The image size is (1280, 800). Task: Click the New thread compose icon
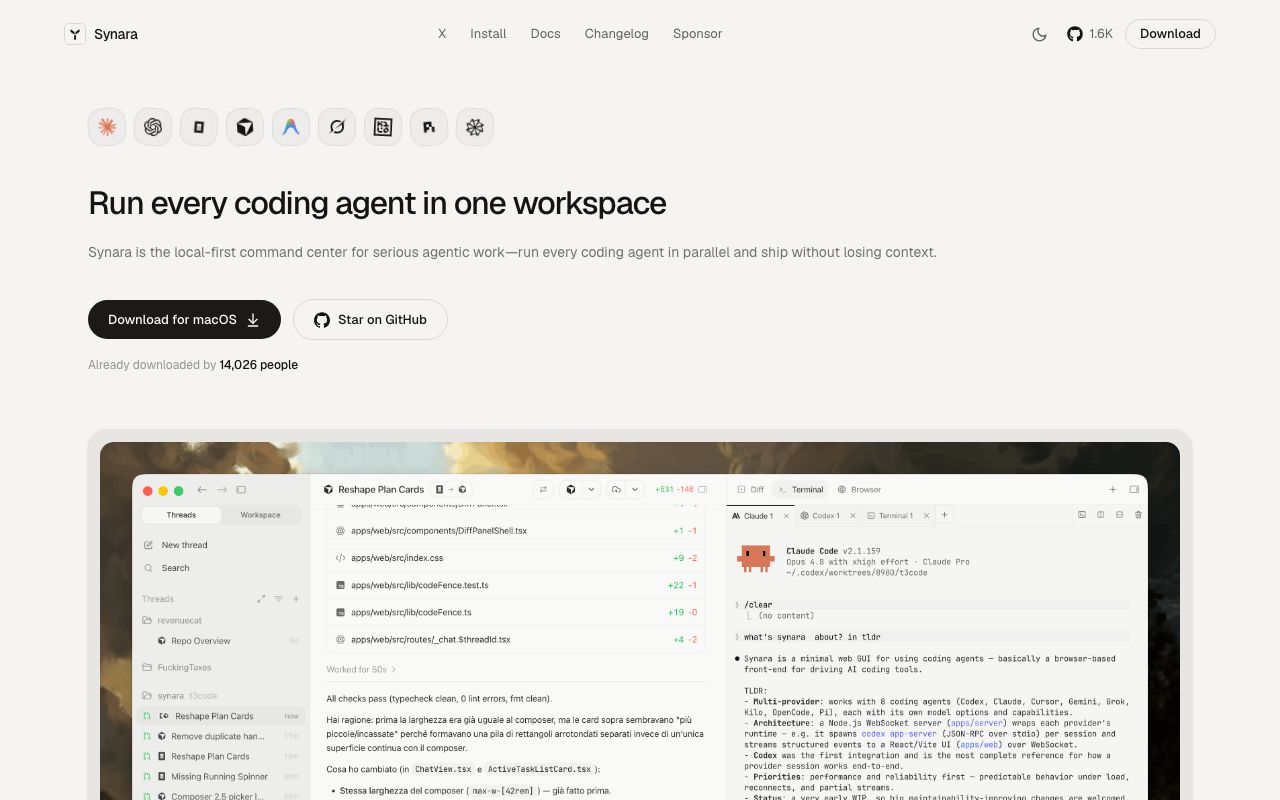(149, 545)
